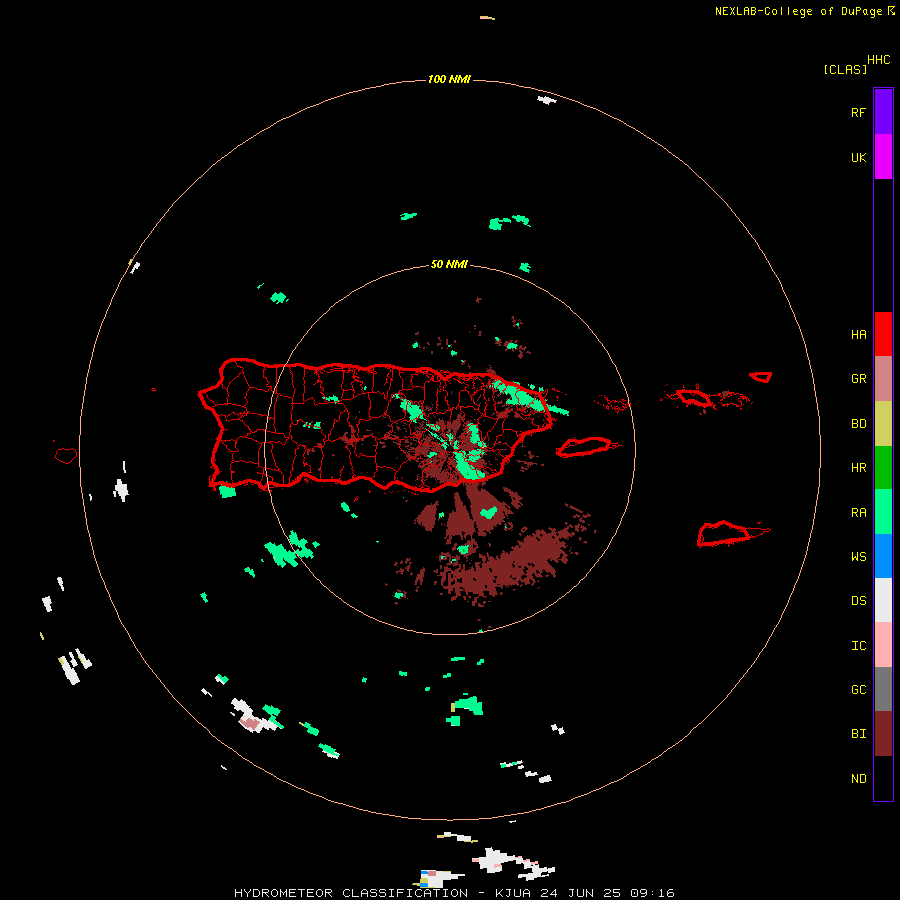Click the UK magenta legend swatch
This screenshot has width=900, height=900.
[x=883, y=157]
